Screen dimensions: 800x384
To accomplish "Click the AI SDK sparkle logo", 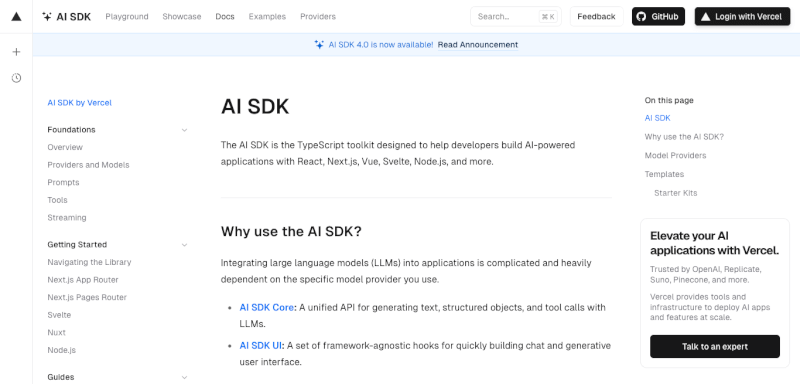I will click(x=47, y=16).
